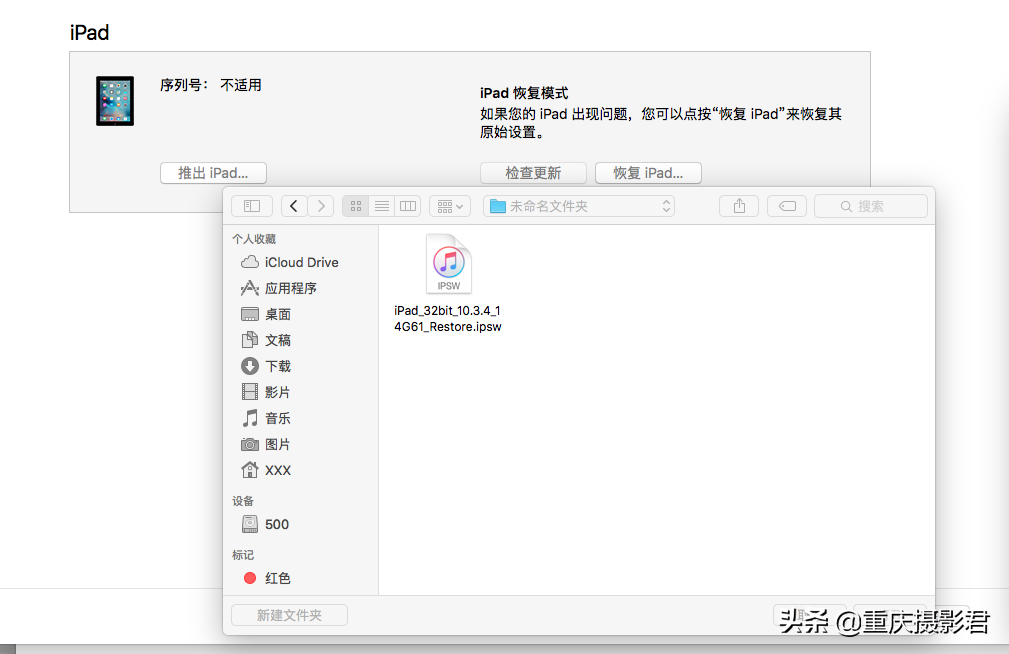
Task: Click the 新建文件夹 button
Action: [289, 615]
